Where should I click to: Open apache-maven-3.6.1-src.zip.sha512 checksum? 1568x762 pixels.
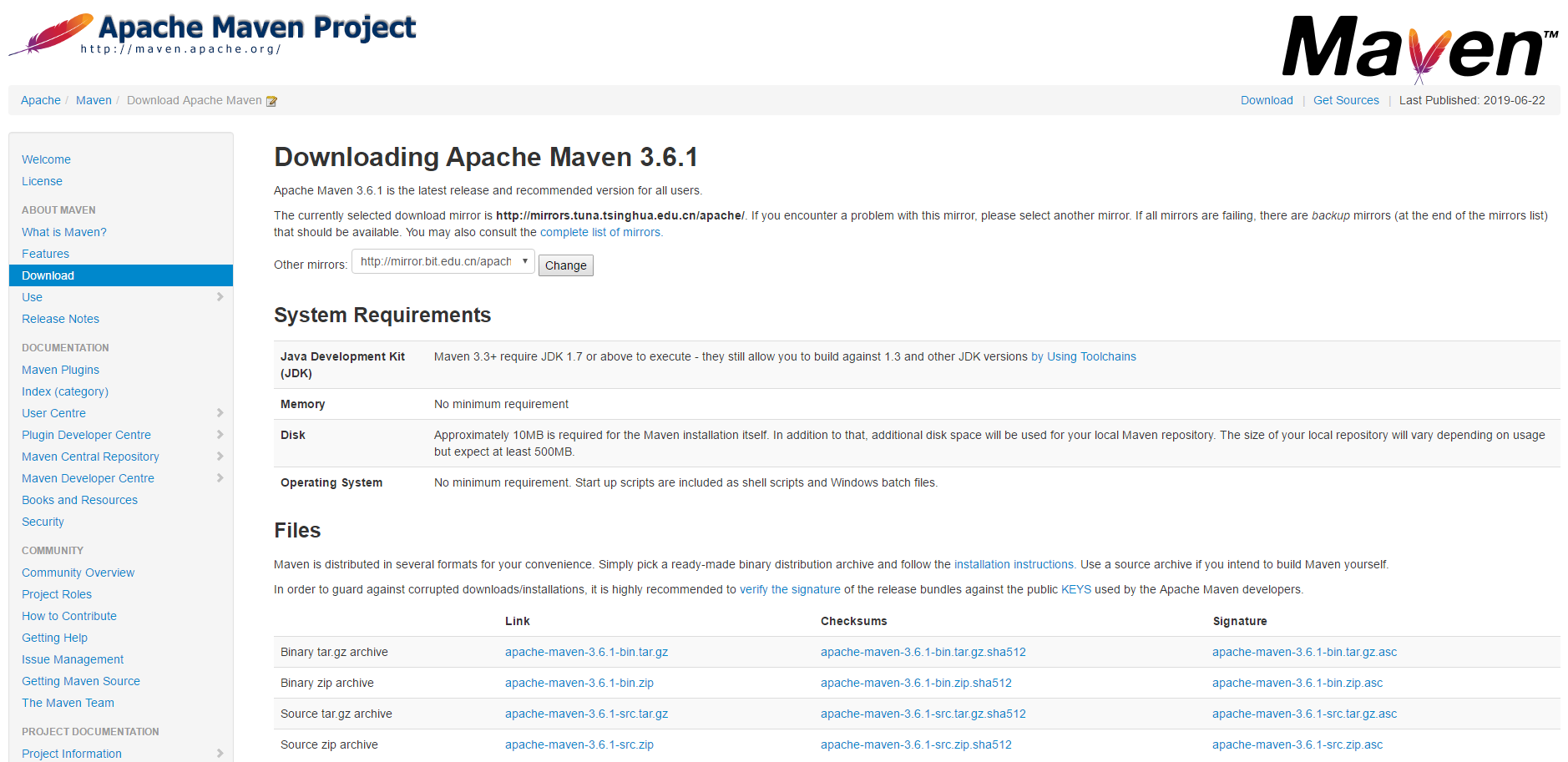coord(916,744)
